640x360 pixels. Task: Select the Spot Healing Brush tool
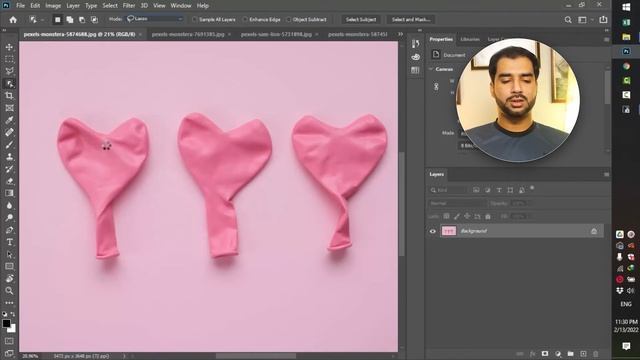[x=9, y=132]
